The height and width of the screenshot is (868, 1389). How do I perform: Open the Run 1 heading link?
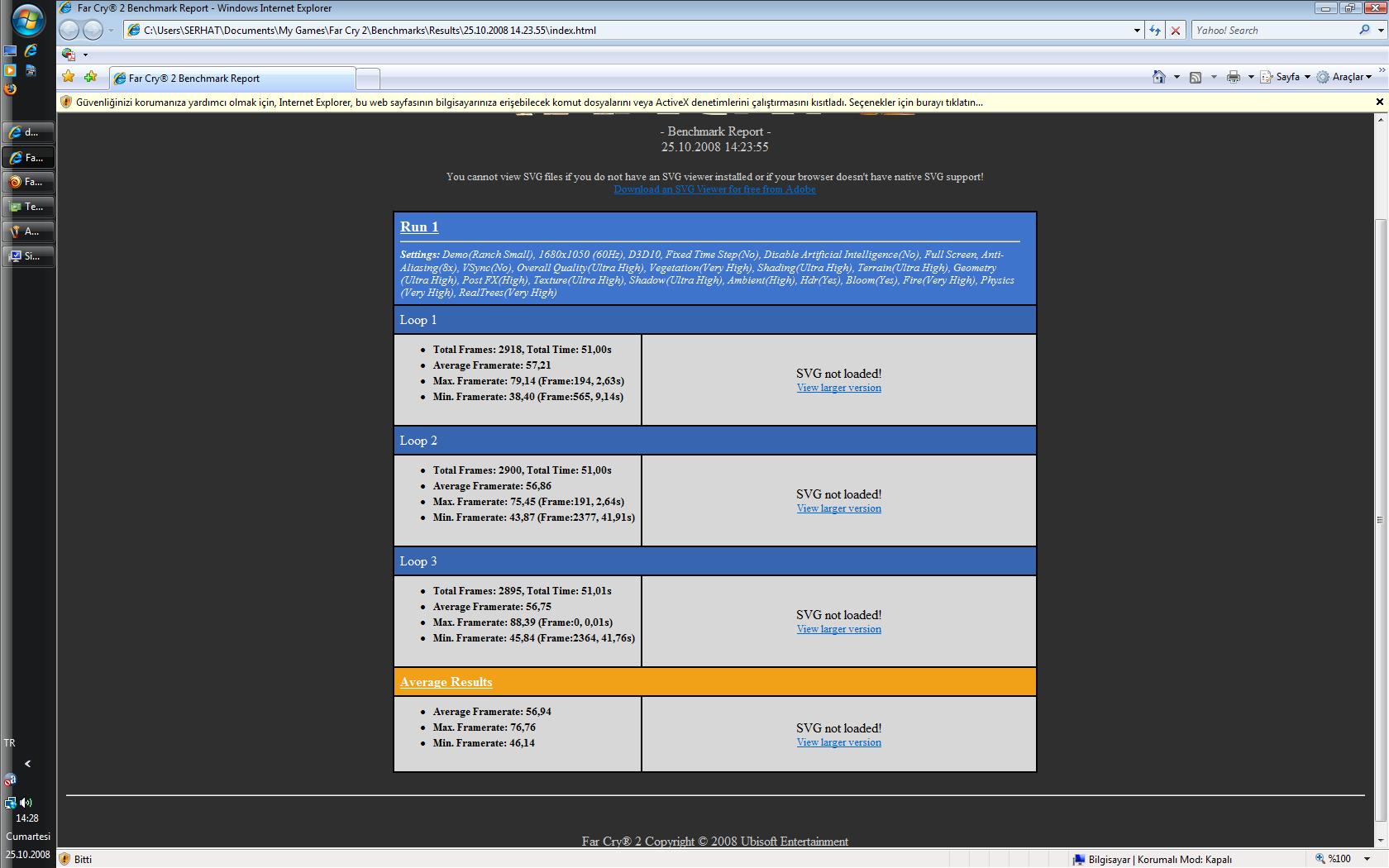(x=419, y=227)
